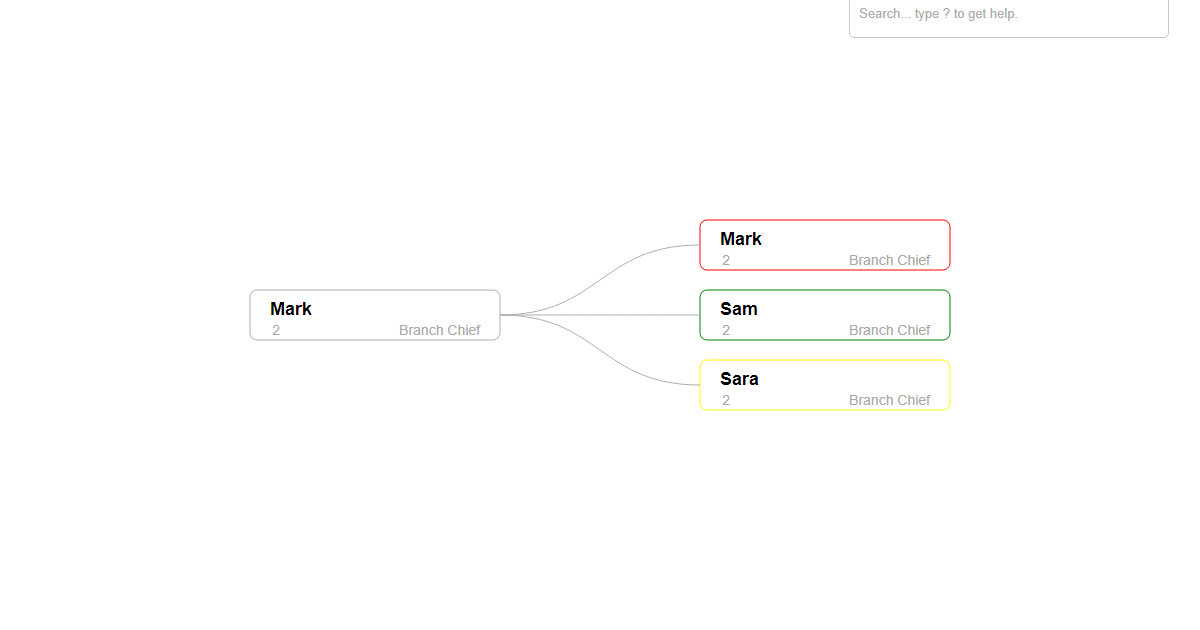Click the name label on the red Mark node
1200x630 pixels.
740,239
